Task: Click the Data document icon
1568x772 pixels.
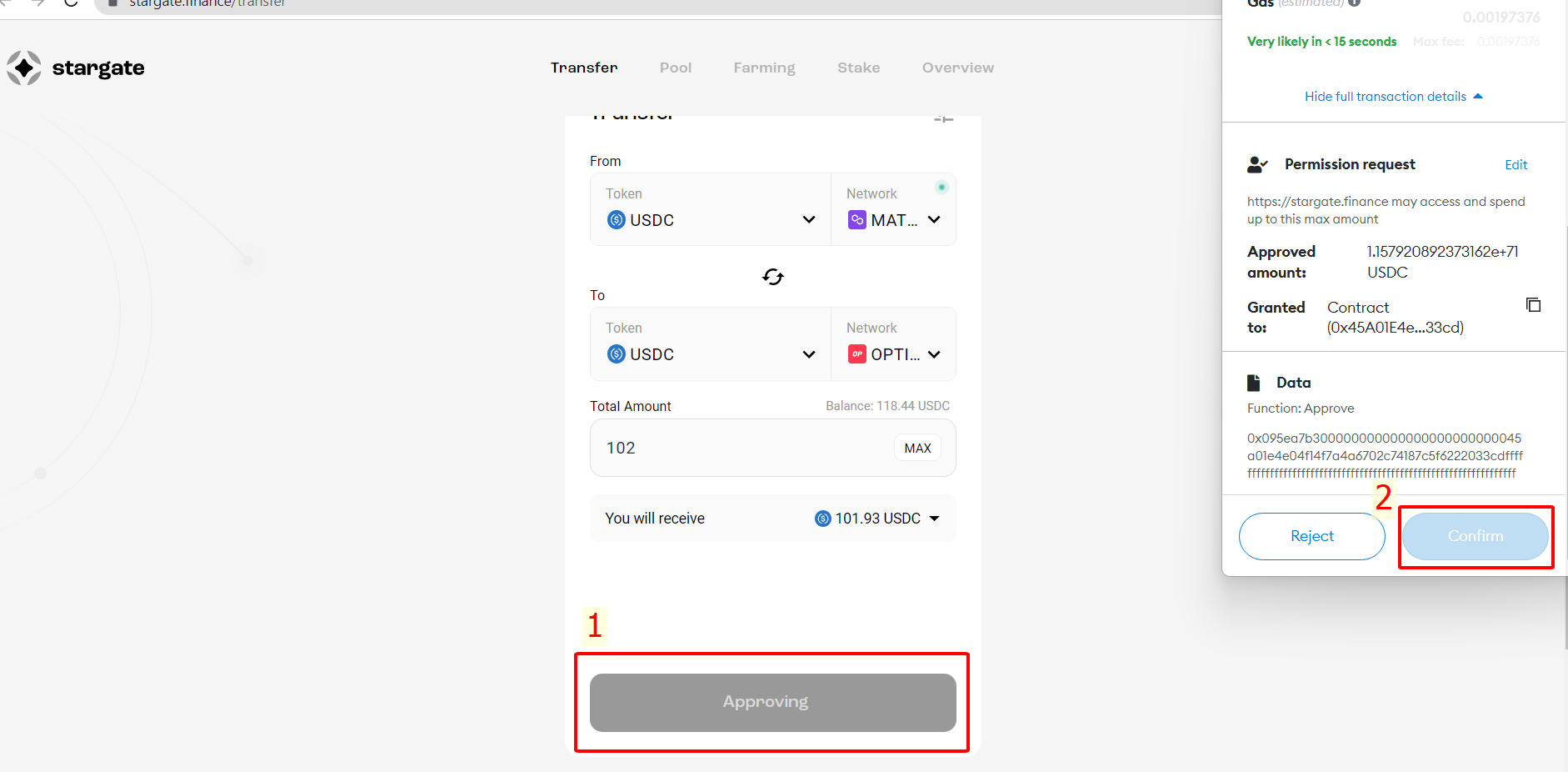Action: (x=1254, y=383)
